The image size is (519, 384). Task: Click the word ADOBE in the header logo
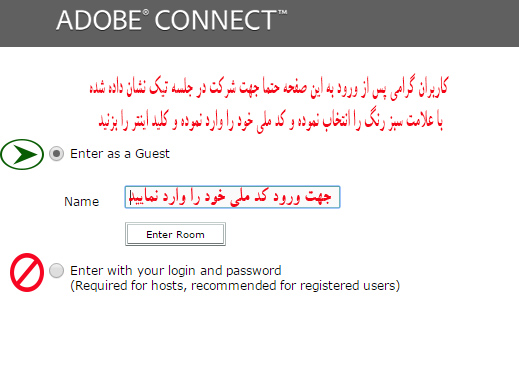tap(99, 21)
